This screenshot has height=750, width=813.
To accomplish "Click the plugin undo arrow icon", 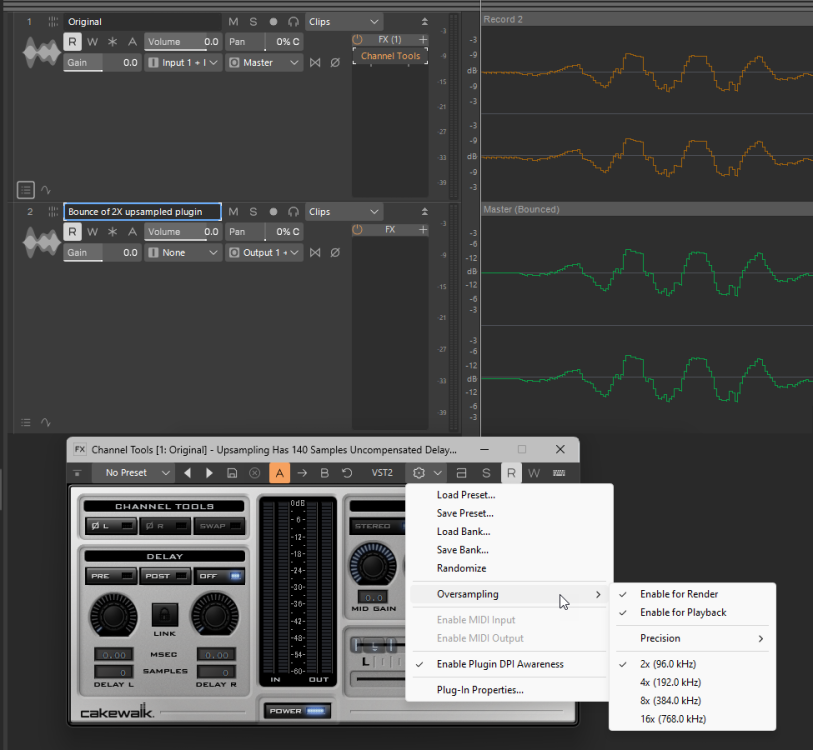I will (x=347, y=473).
